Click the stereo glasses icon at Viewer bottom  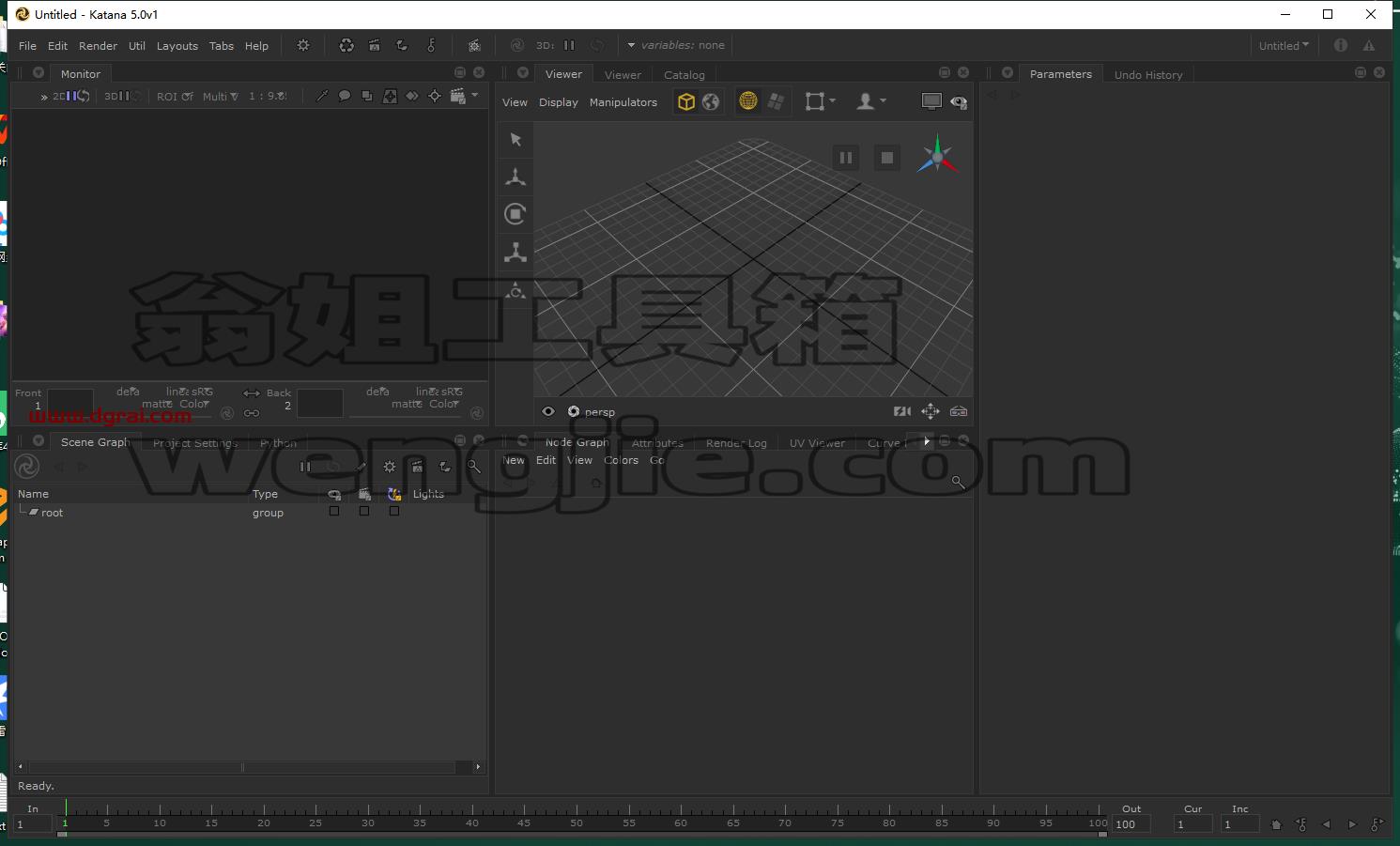tap(959, 411)
